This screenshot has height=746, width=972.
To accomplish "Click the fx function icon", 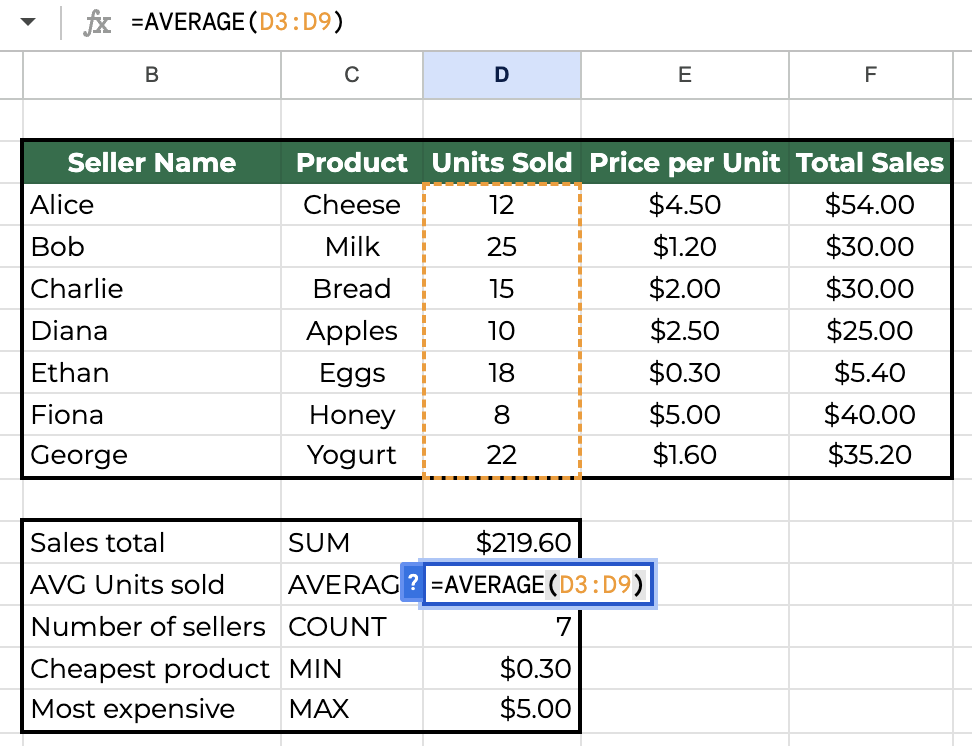I will coord(97,24).
